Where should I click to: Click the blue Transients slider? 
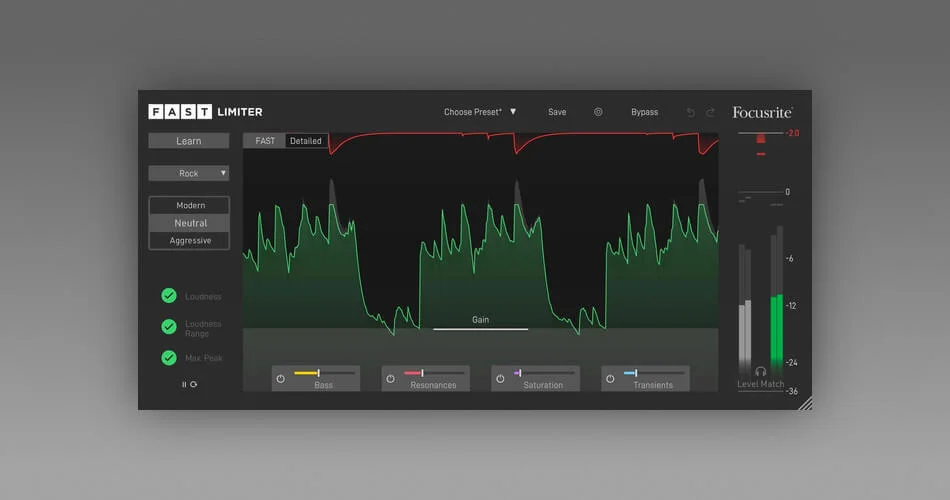(654, 373)
